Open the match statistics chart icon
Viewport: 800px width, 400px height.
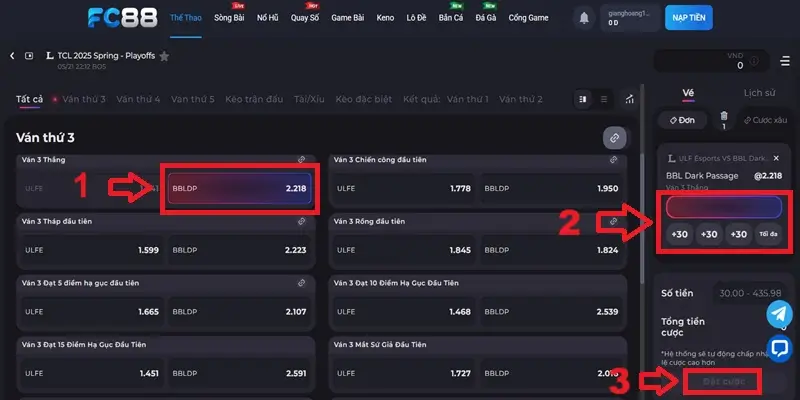point(630,99)
